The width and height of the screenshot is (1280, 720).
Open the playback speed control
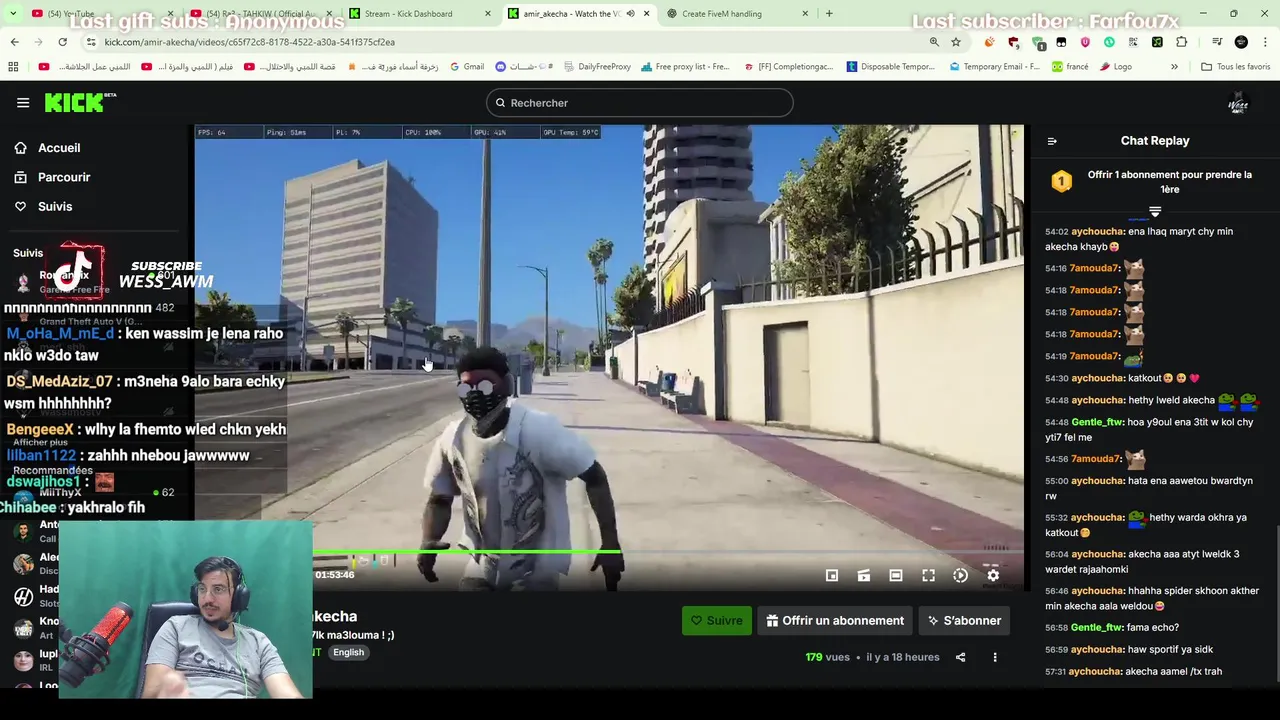[x=960, y=575]
